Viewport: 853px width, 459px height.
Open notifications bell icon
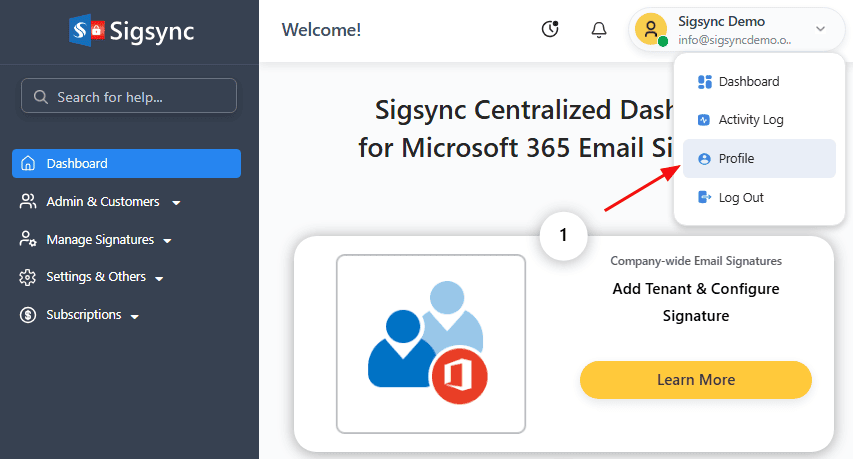[x=599, y=30]
